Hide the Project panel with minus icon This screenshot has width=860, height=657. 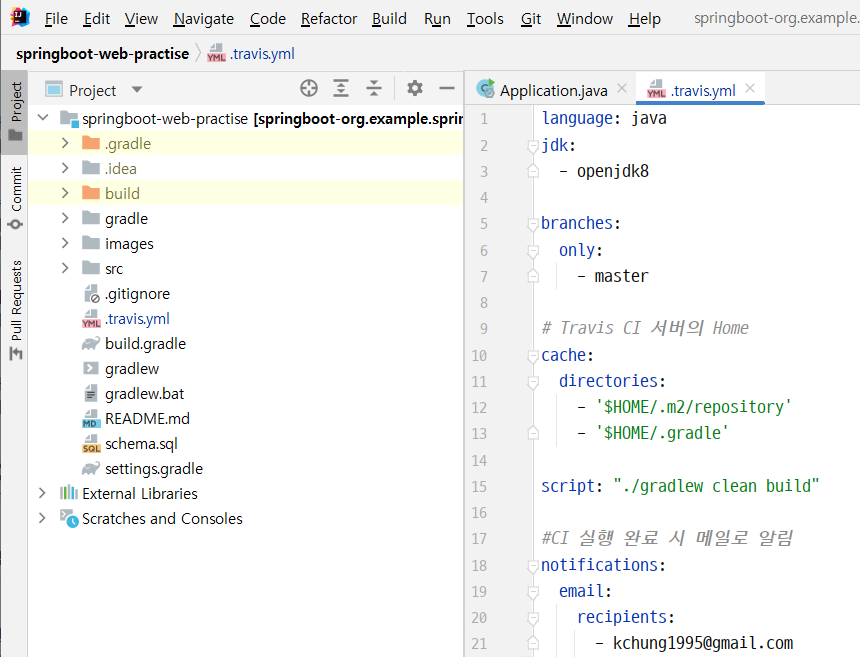click(x=447, y=88)
